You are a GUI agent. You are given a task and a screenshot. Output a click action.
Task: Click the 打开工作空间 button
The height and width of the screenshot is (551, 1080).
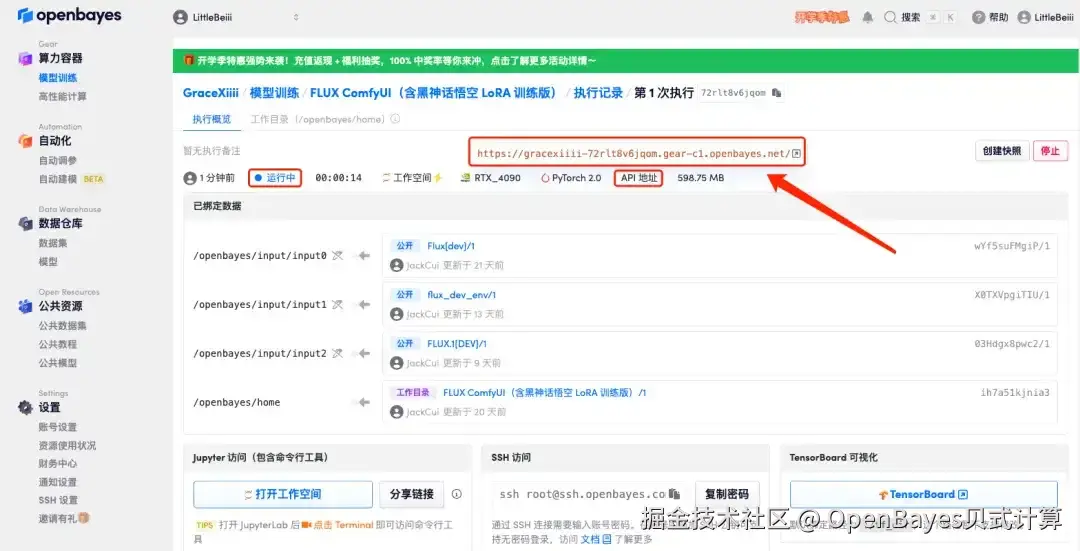(282, 494)
